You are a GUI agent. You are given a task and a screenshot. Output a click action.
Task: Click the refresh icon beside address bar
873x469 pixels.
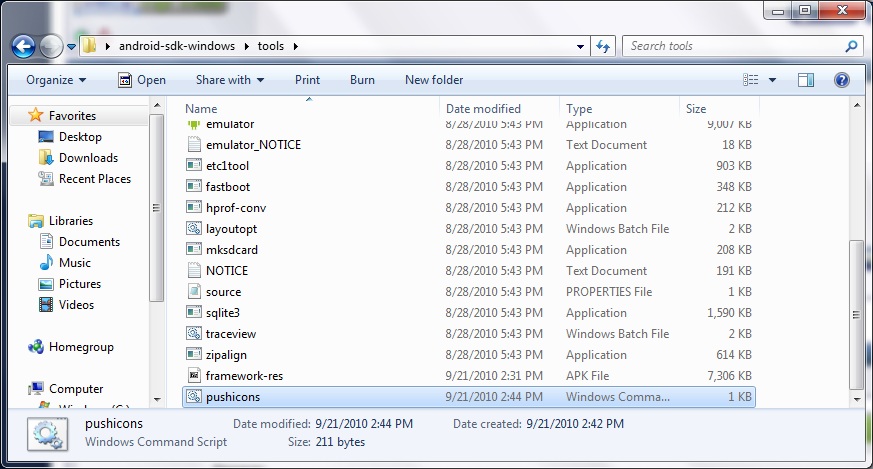[x=603, y=46]
